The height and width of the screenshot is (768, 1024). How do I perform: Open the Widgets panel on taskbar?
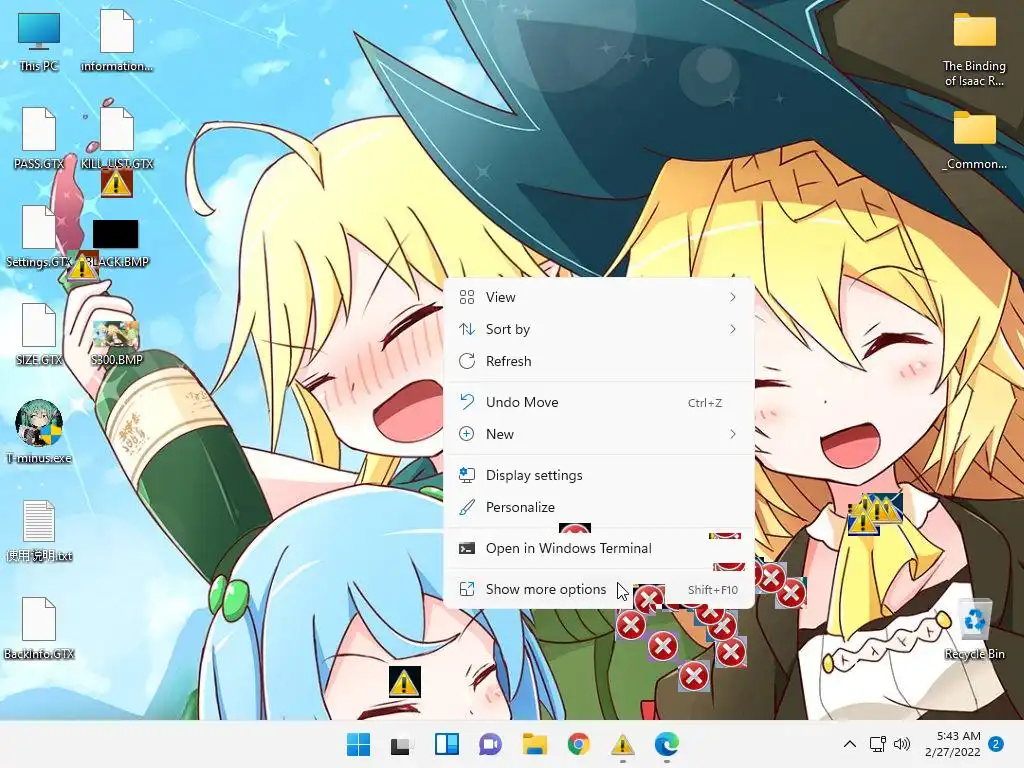446,744
